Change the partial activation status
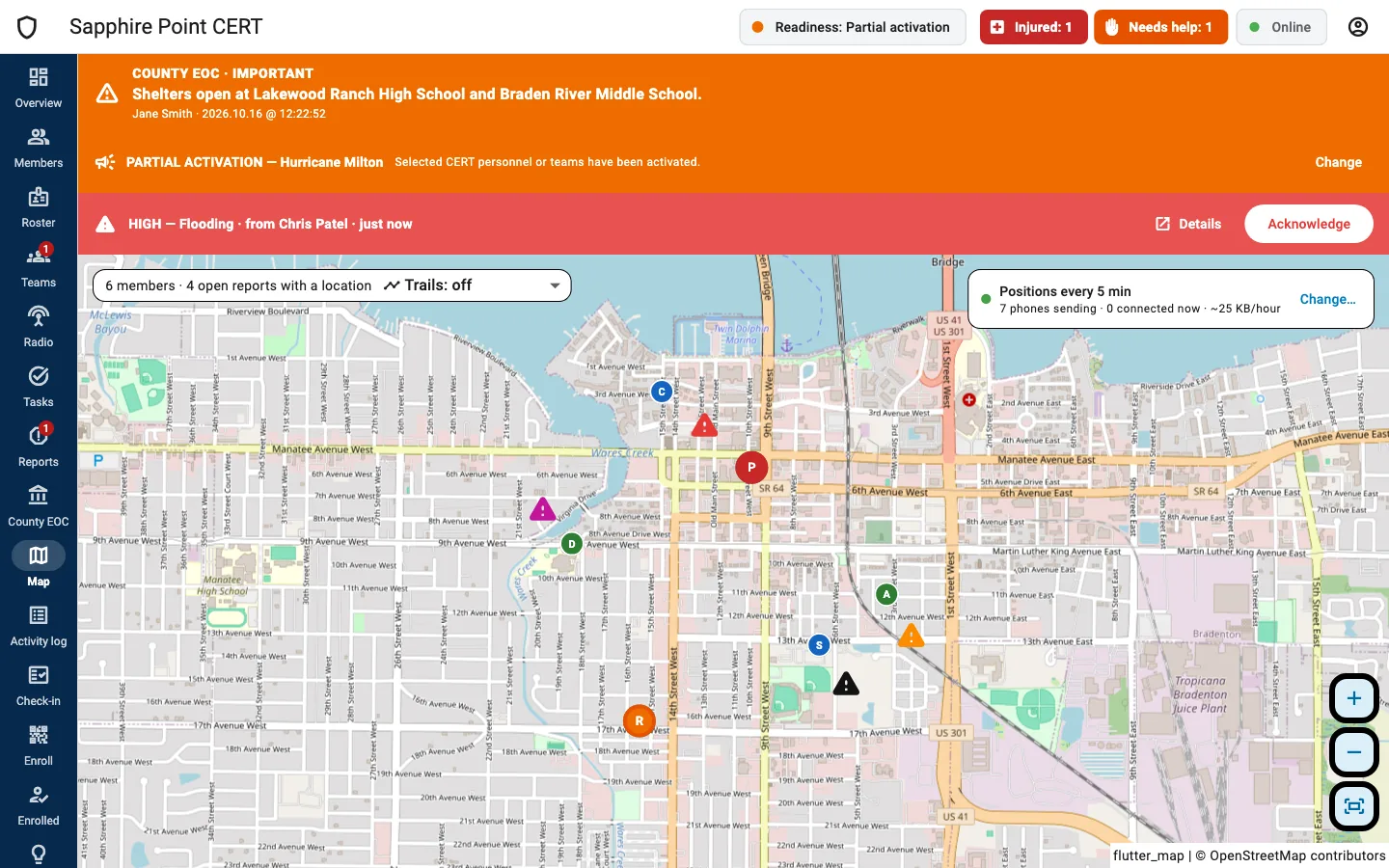1389x868 pixels. 1339,162
